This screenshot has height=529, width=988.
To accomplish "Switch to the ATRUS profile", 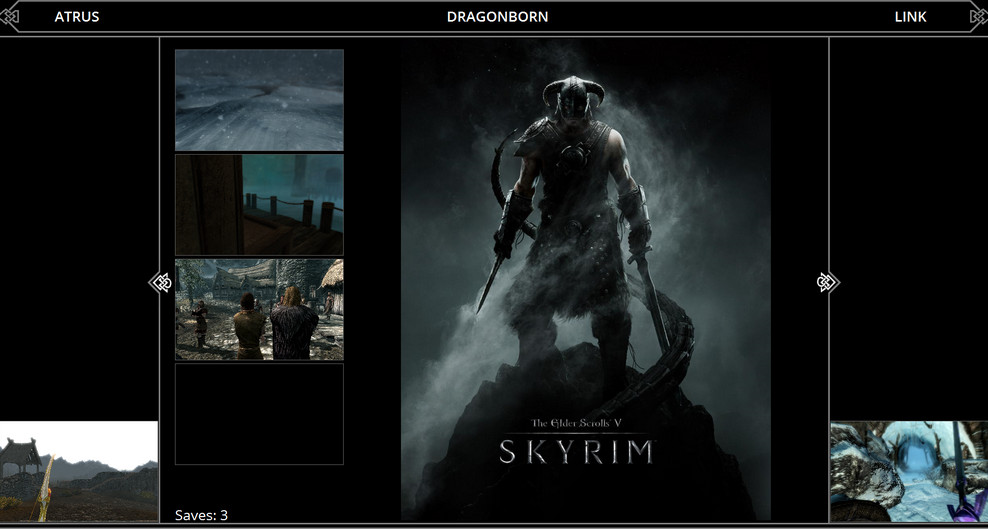I will click(77, 17).
